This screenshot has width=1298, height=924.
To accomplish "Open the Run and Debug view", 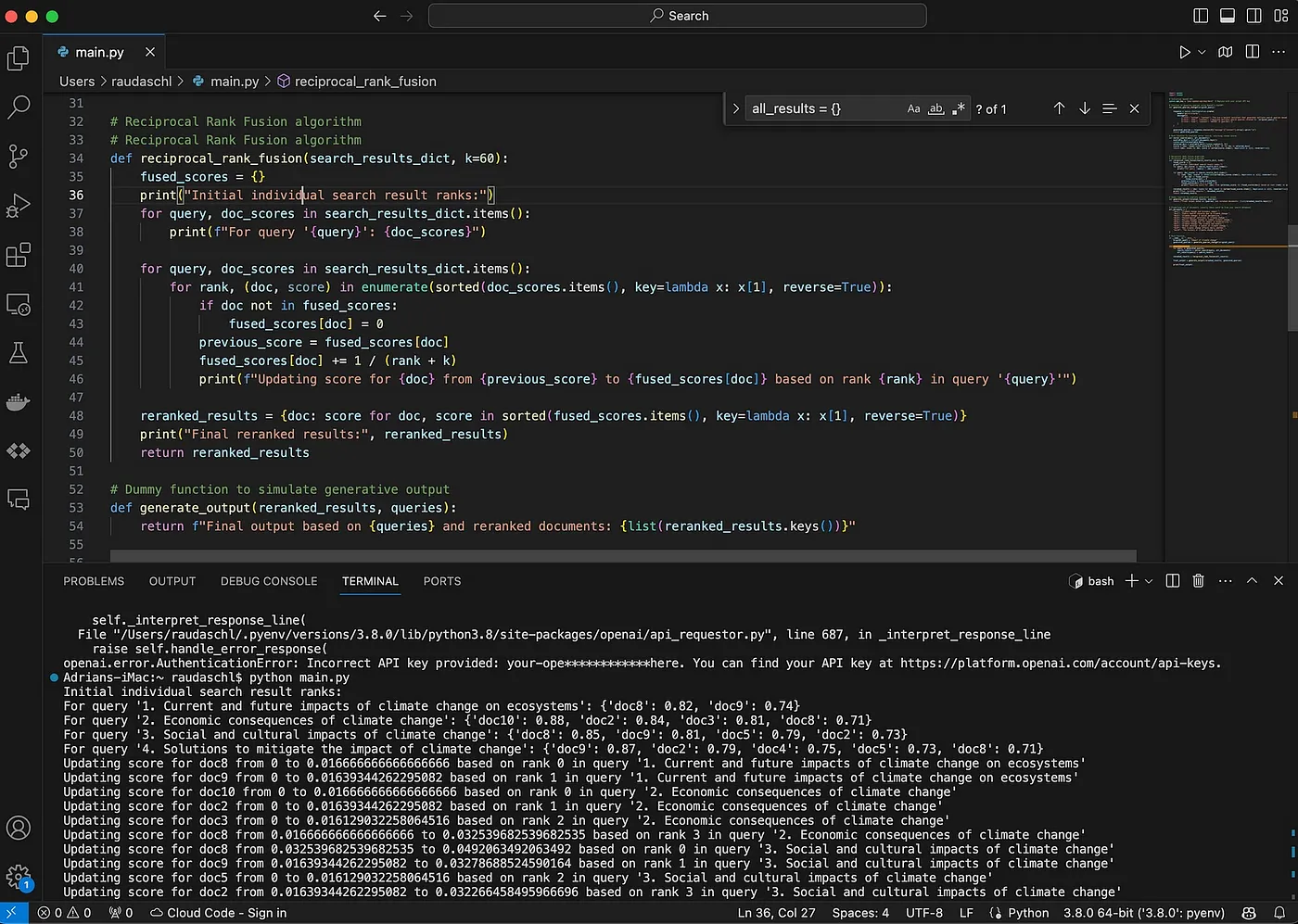I will [19, 206].
